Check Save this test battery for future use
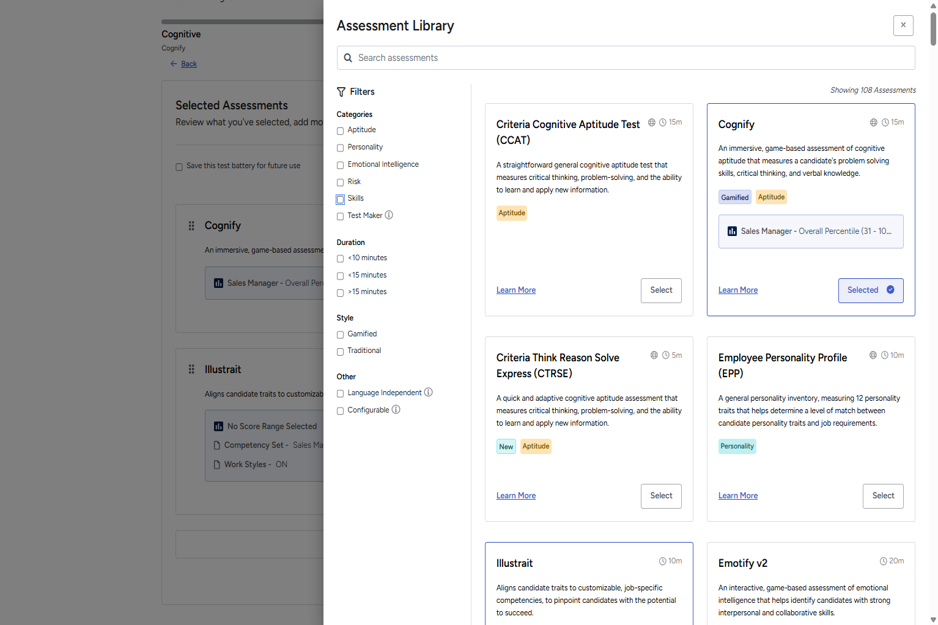 pos(179,167)
